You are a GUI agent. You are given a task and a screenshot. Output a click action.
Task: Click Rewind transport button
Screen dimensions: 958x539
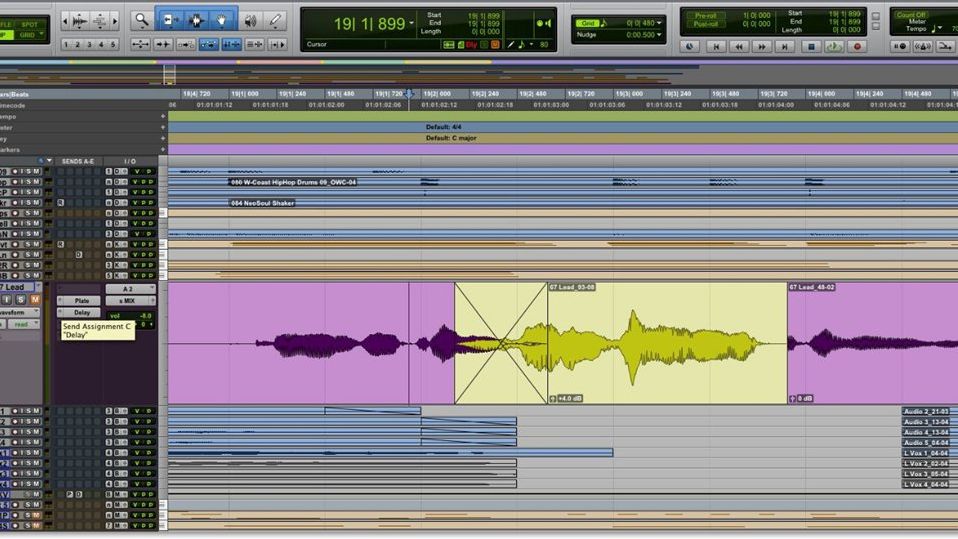pyautogui.click(x=739, y=46)
